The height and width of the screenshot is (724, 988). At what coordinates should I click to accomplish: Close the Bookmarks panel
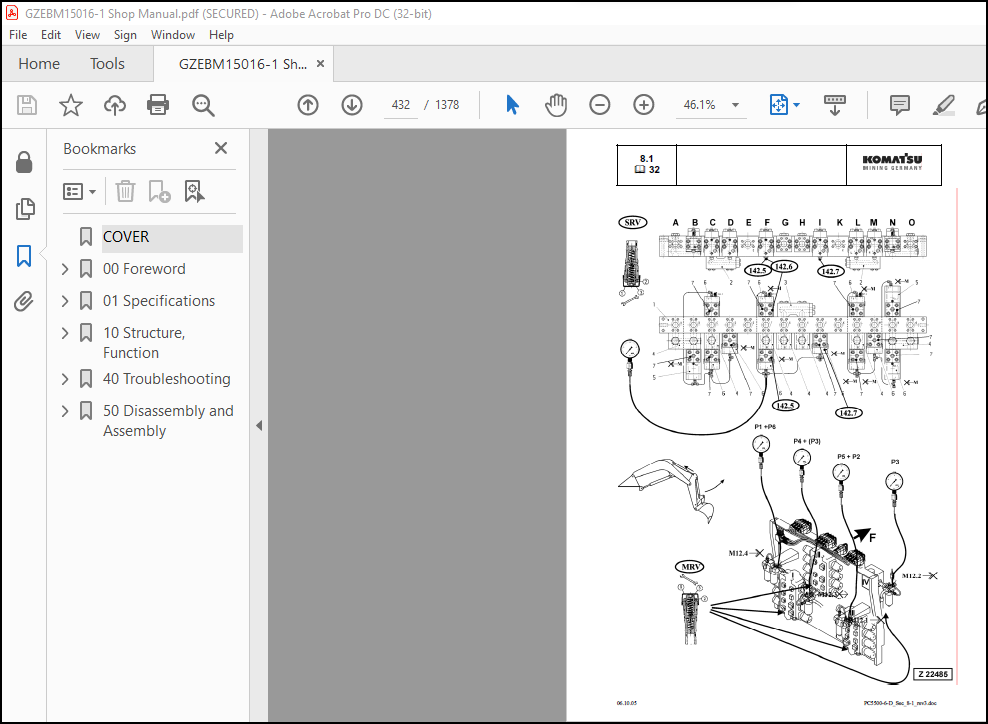tap(221, 148)
